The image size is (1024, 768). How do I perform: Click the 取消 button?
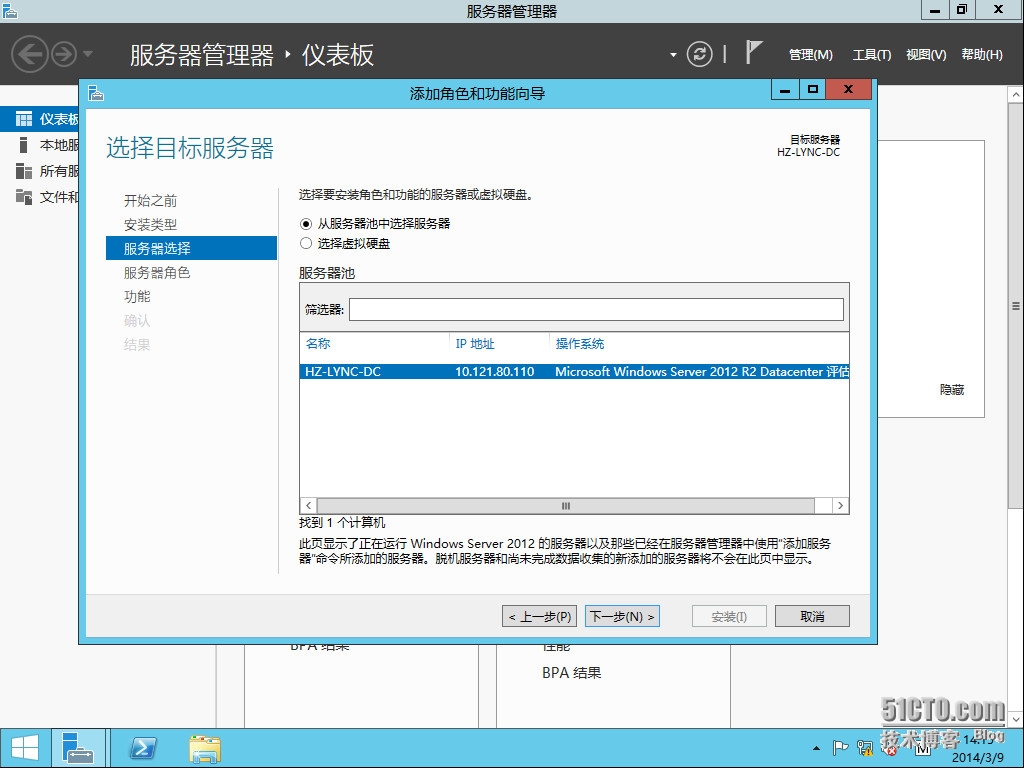click(x=812, y=616)
